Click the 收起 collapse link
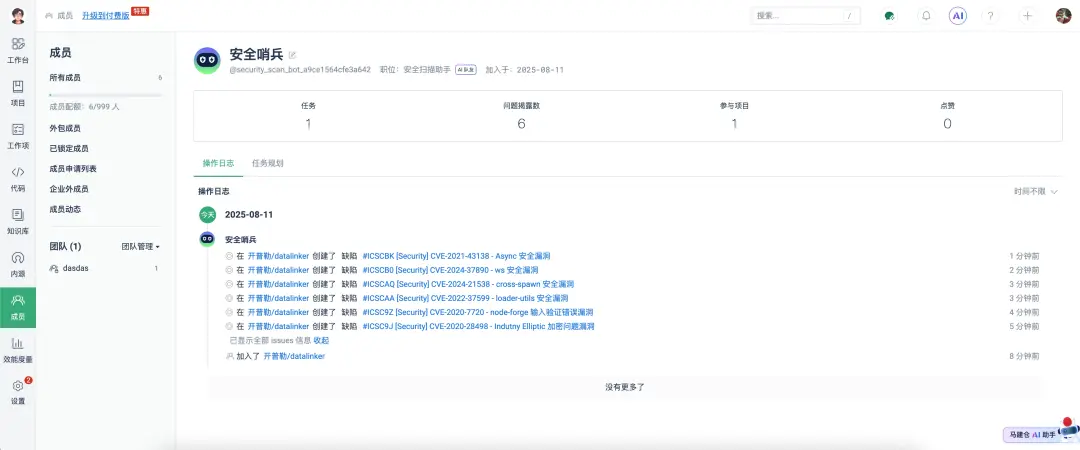The width and height of the screenshot is (1080, 450). (x=321, y=340)
